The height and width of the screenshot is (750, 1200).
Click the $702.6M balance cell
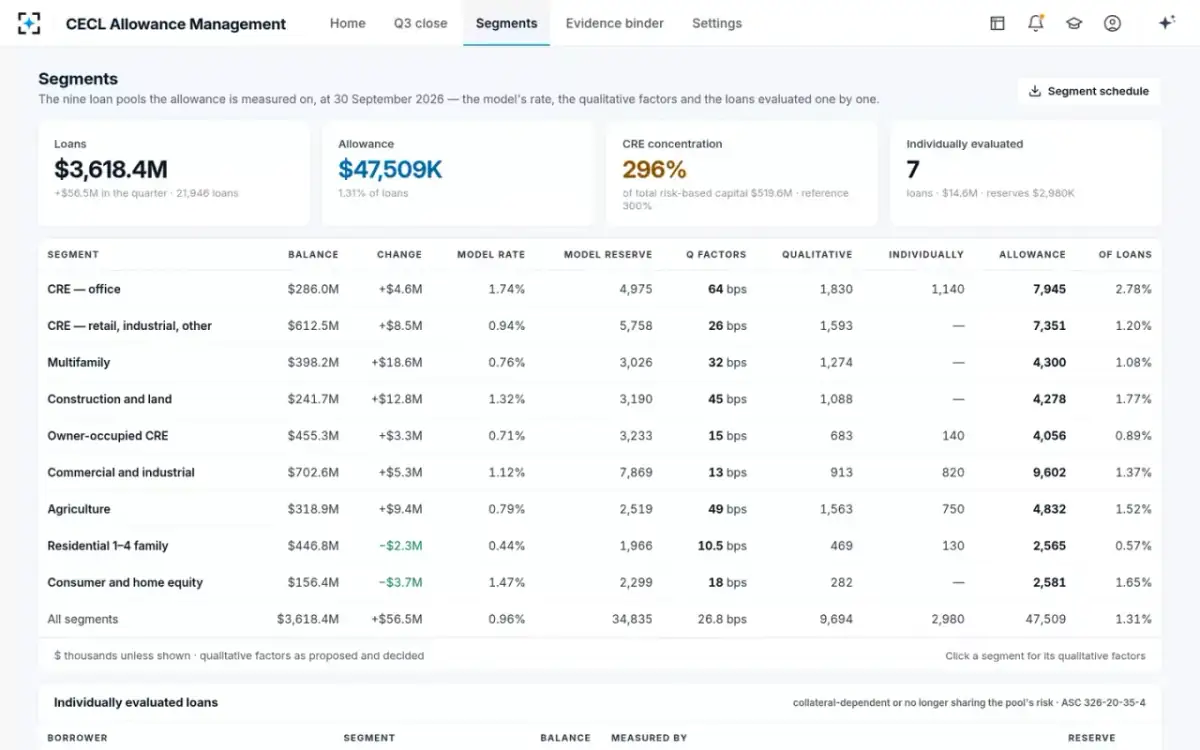coord(313,472)
